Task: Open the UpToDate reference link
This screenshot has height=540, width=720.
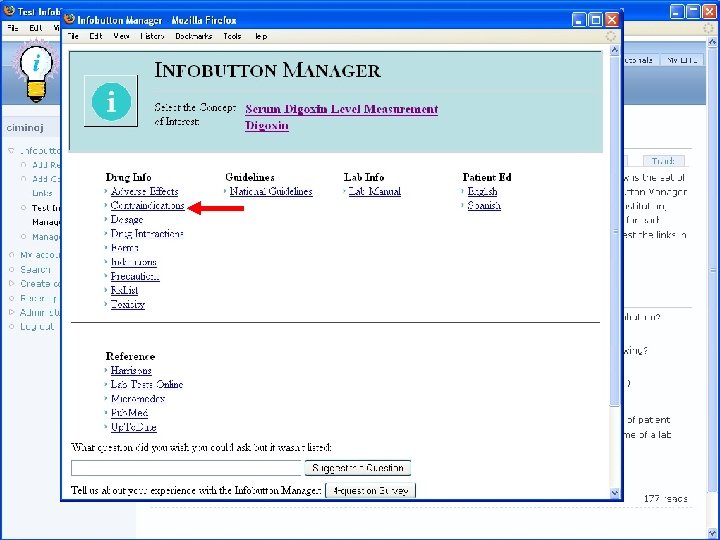Action: pos(134,427)
